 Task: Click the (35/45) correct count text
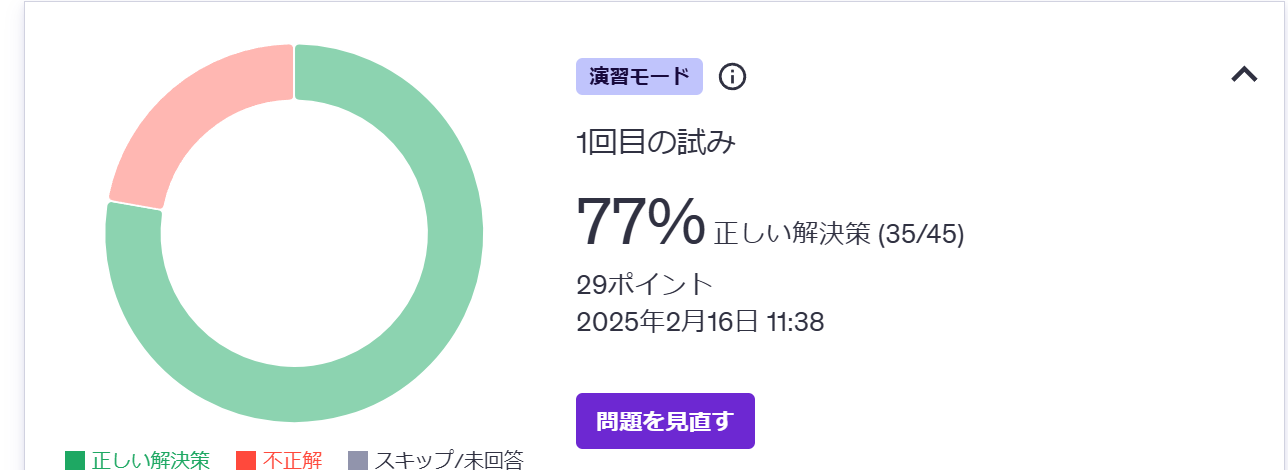point(921,234)
